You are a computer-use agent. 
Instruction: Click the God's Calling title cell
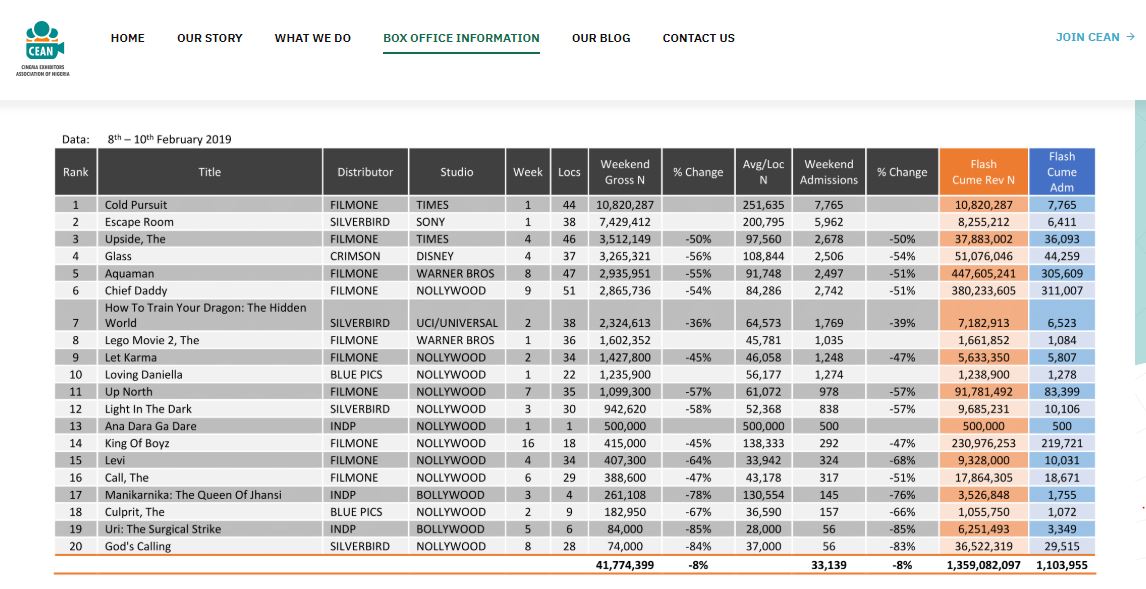click(x=138, y=546)
